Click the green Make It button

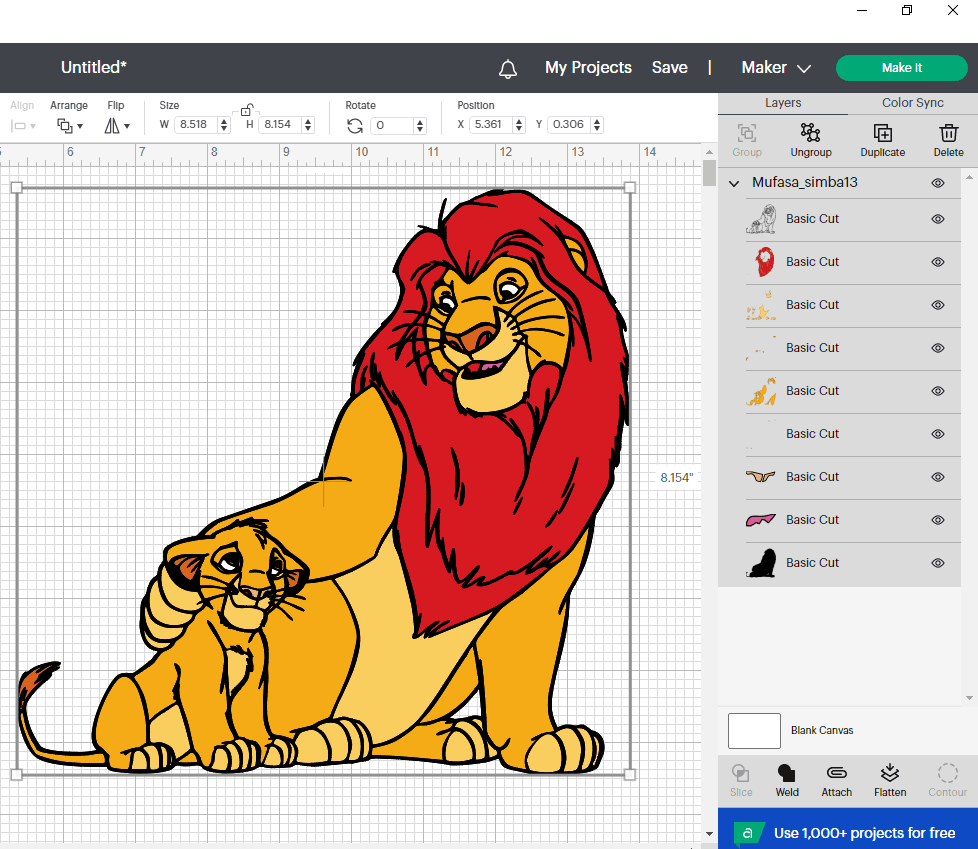(x=901, y=68)
